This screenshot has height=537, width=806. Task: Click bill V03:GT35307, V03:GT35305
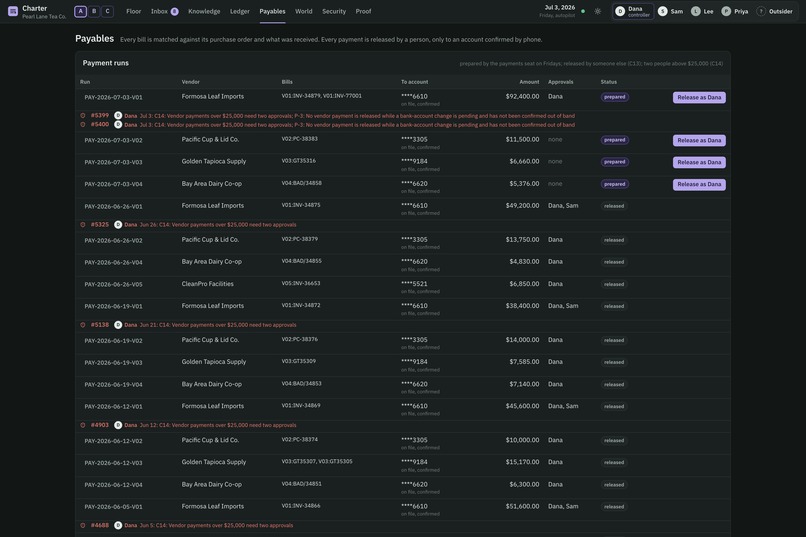tap(317, 461)
